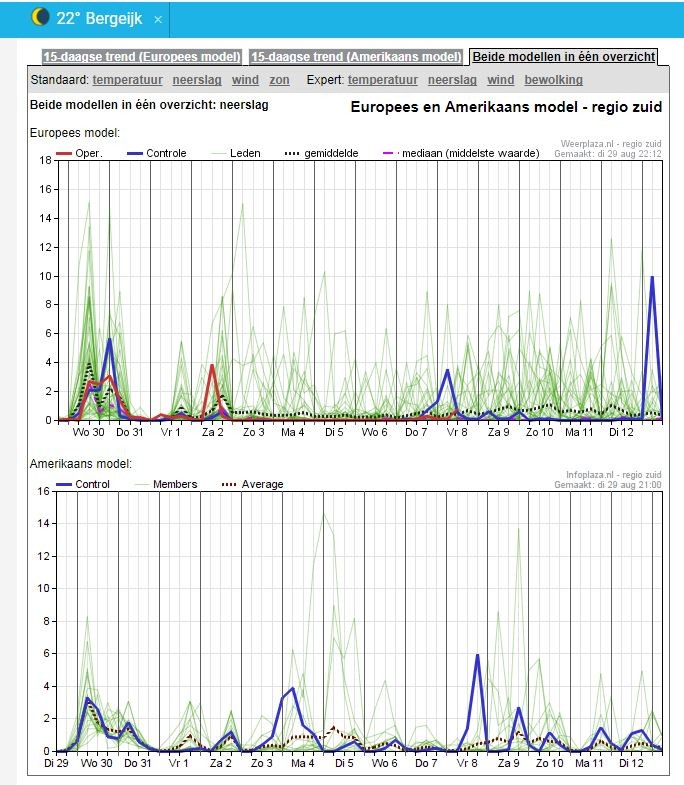Viewport: 684px width, 785px height.
Task: Open Standaard zon chart link
Action: 279,80
